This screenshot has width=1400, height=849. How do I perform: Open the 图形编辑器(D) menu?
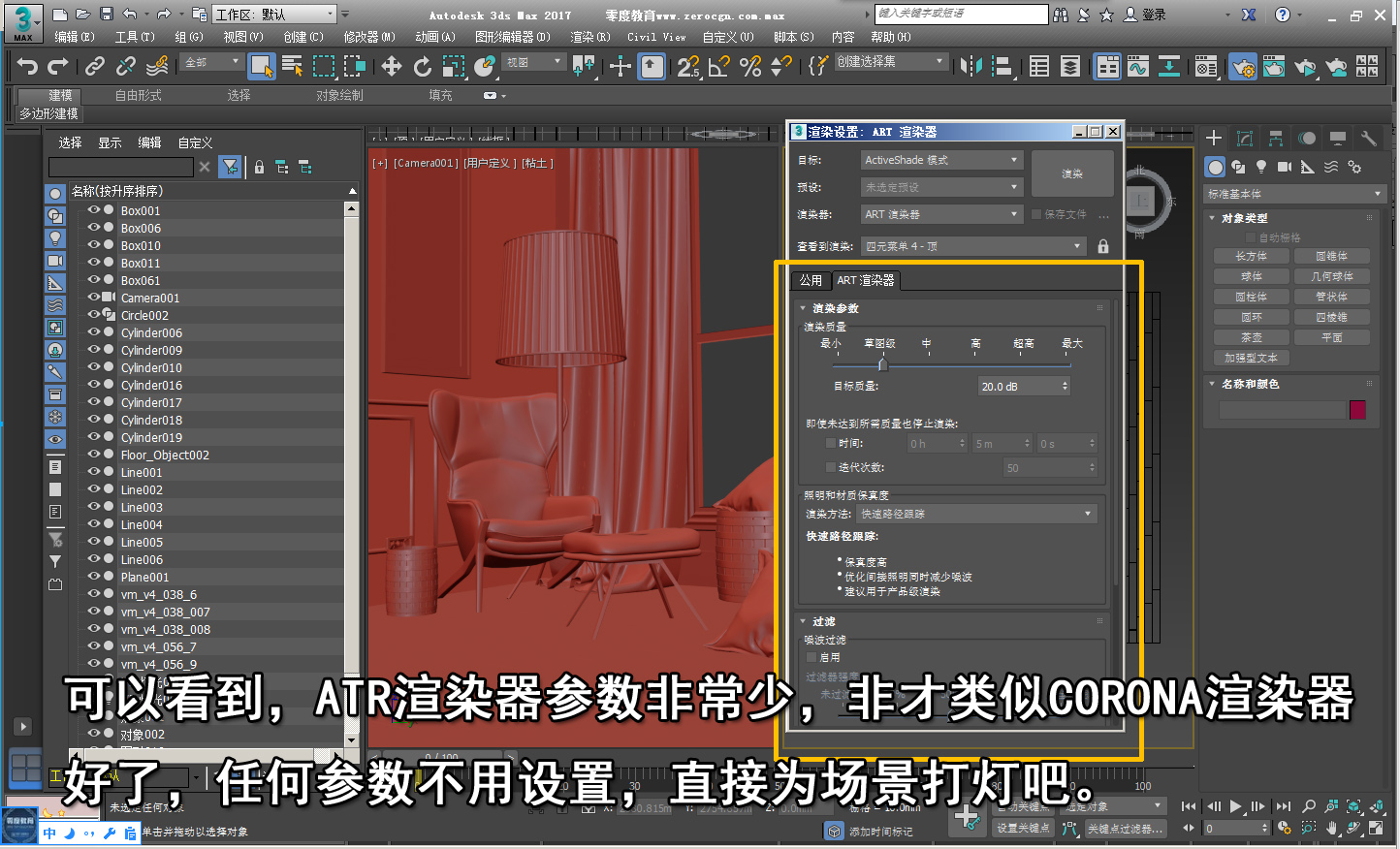pos(513,37)
